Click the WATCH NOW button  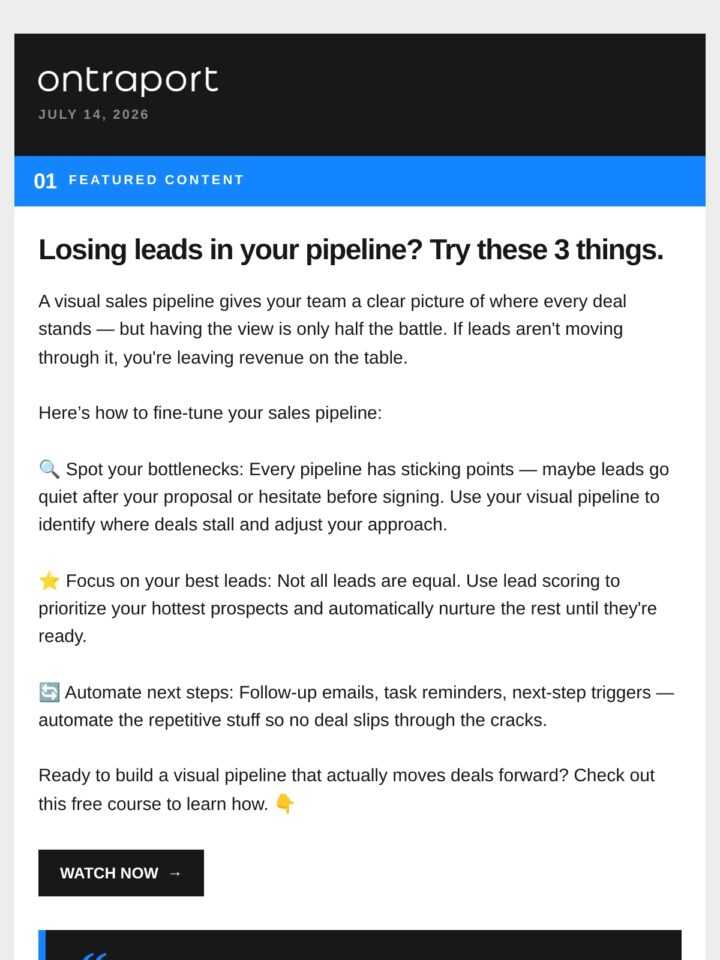(121, 873)
